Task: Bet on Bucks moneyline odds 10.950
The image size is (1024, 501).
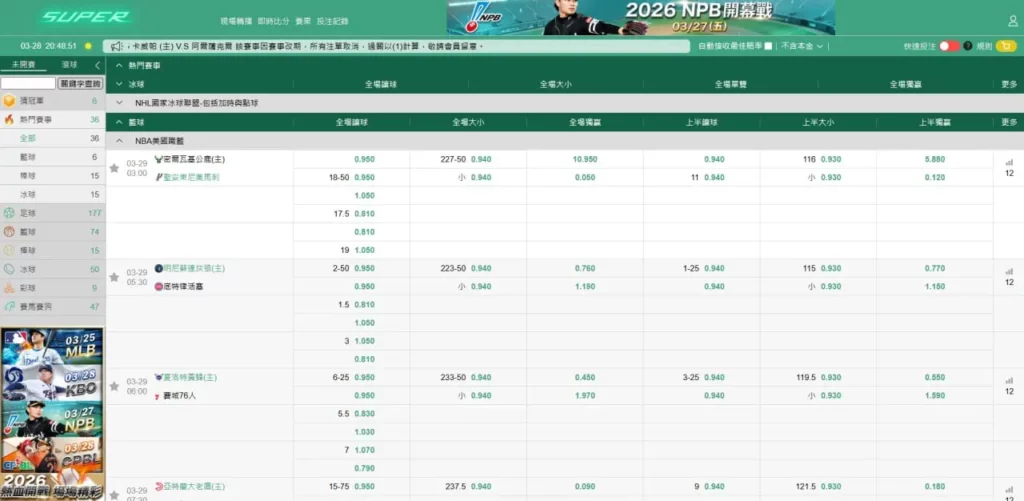Action: 585,159
